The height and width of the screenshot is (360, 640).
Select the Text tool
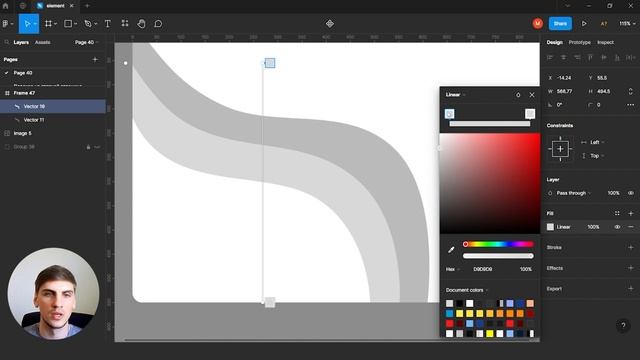click(108, 24)
